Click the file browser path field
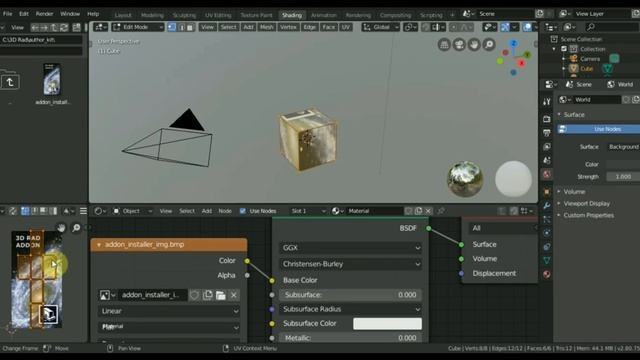This screenshot has height=360, width=640. point(41,40)
